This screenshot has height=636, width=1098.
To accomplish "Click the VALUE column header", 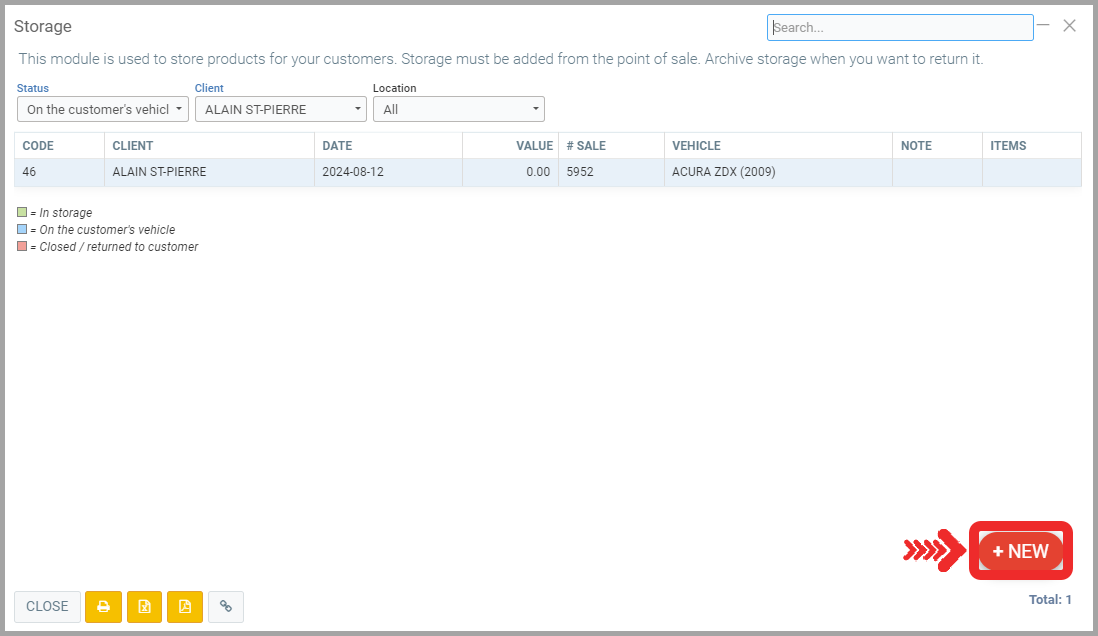I will [534, 146].
